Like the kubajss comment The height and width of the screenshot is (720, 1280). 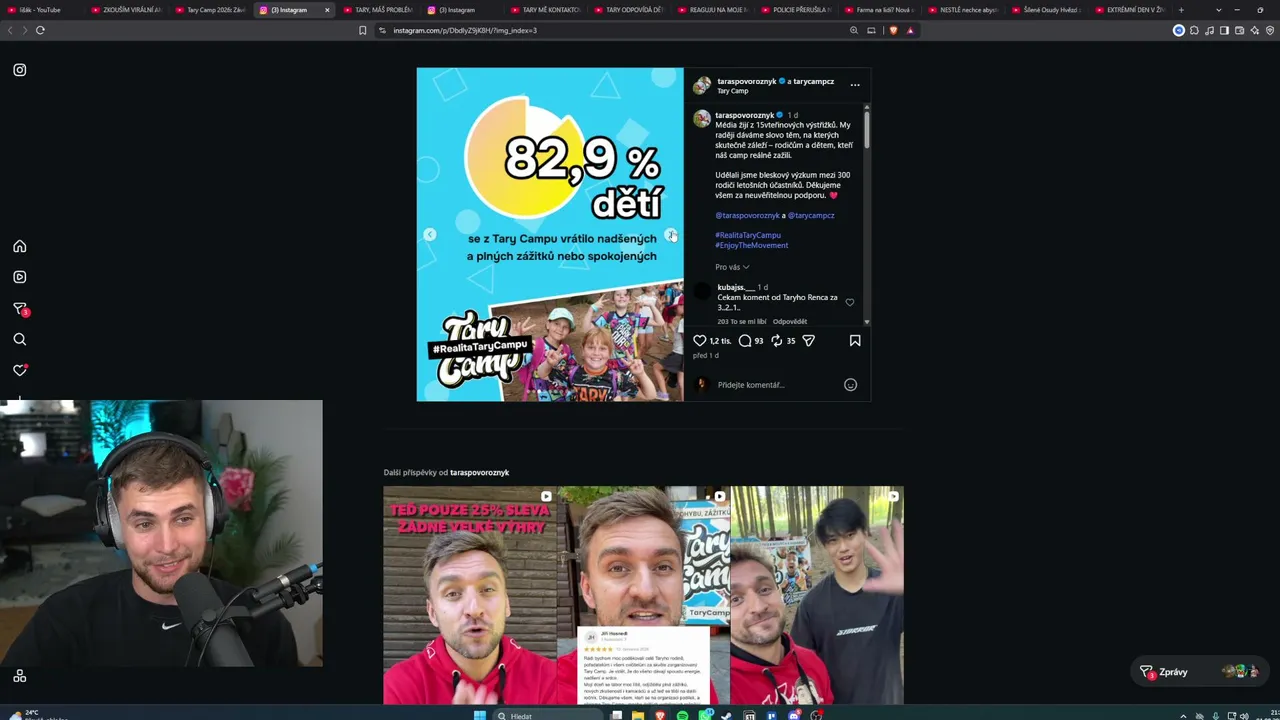(x=850, y=302)
